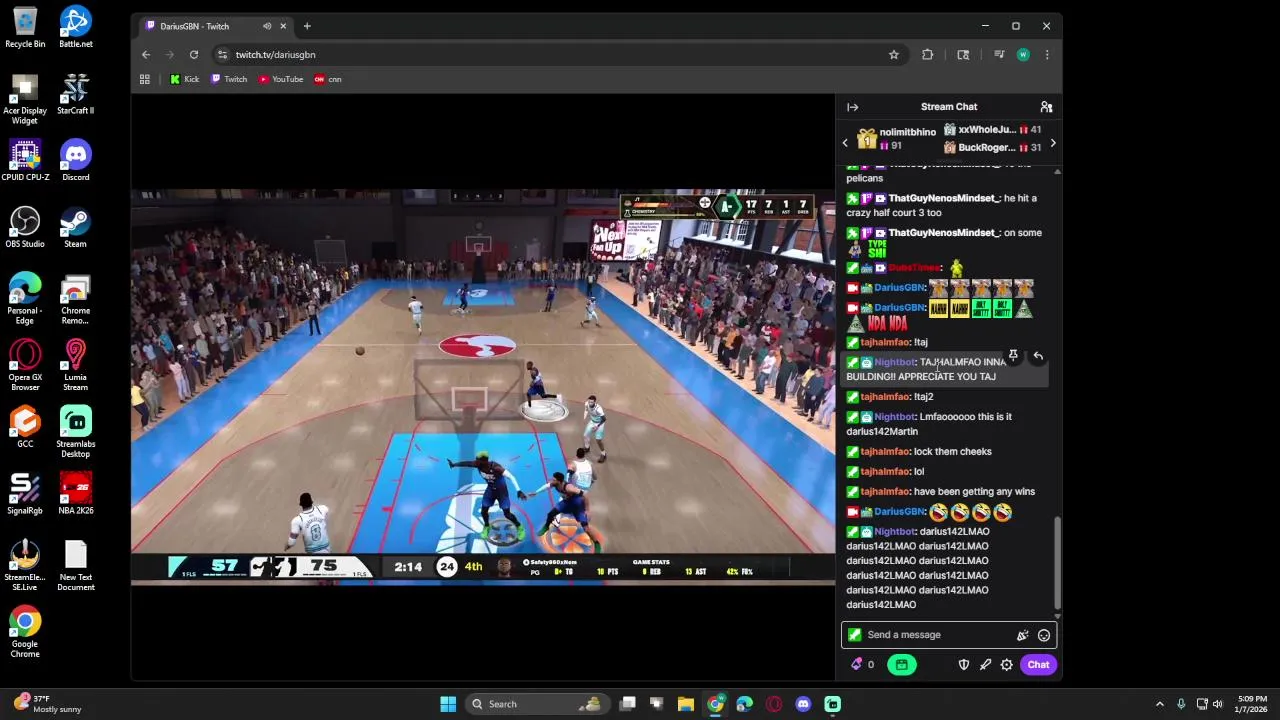Open the sword mod tools icon
Screen dimensions: 1280x720
point(985,665)
